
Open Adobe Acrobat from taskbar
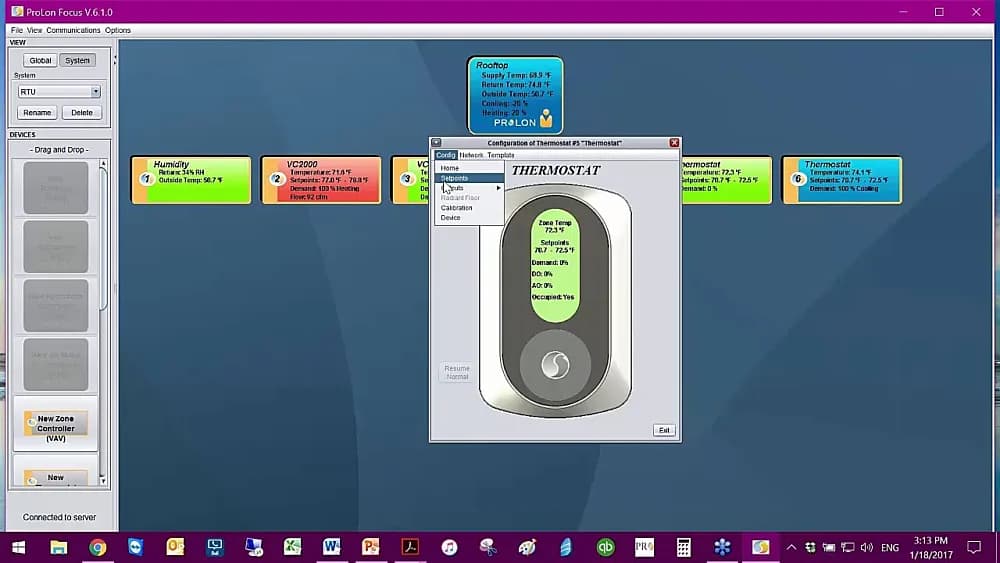[410, 547]
